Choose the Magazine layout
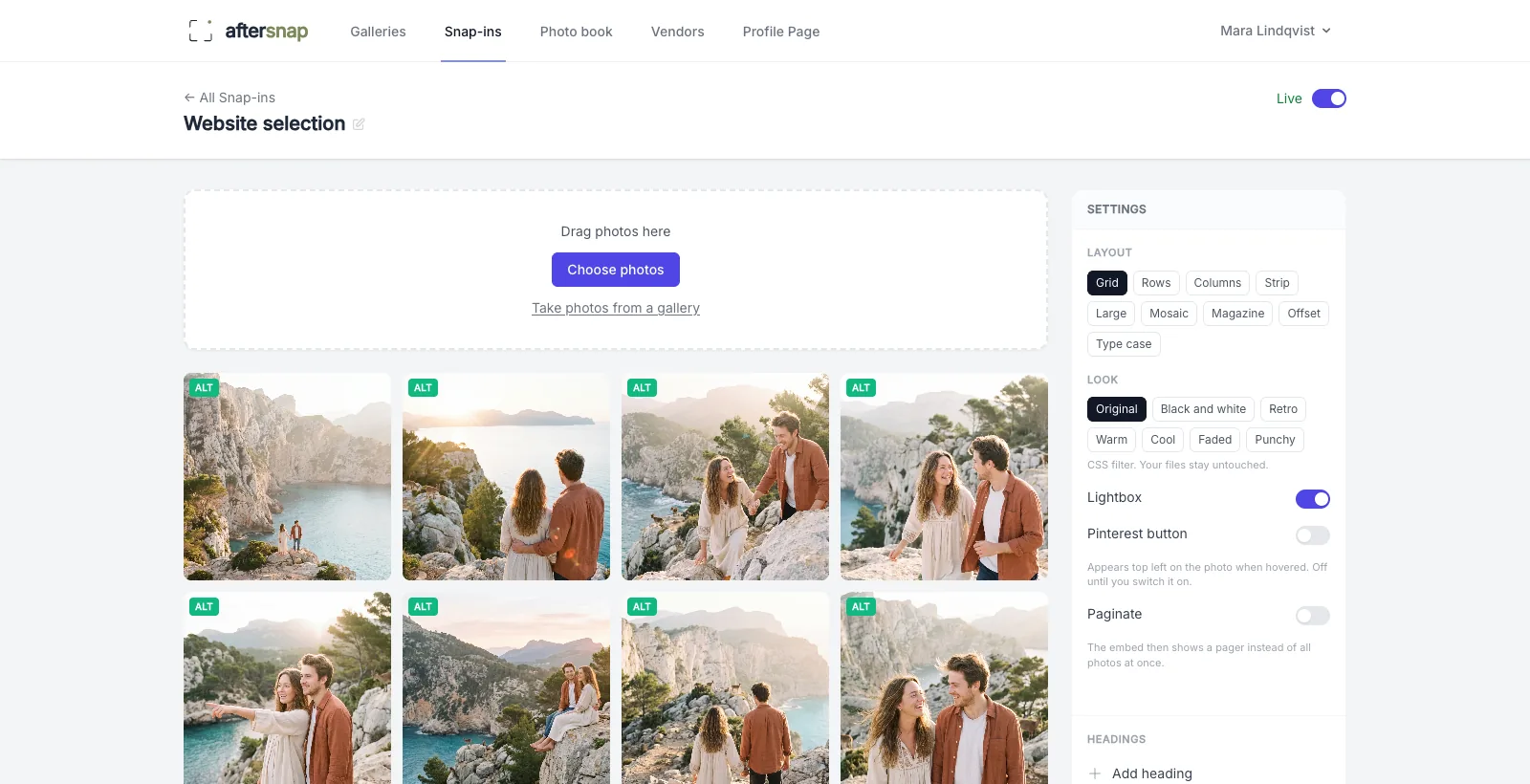1530x784 pixels. (x=1237, y=314)
